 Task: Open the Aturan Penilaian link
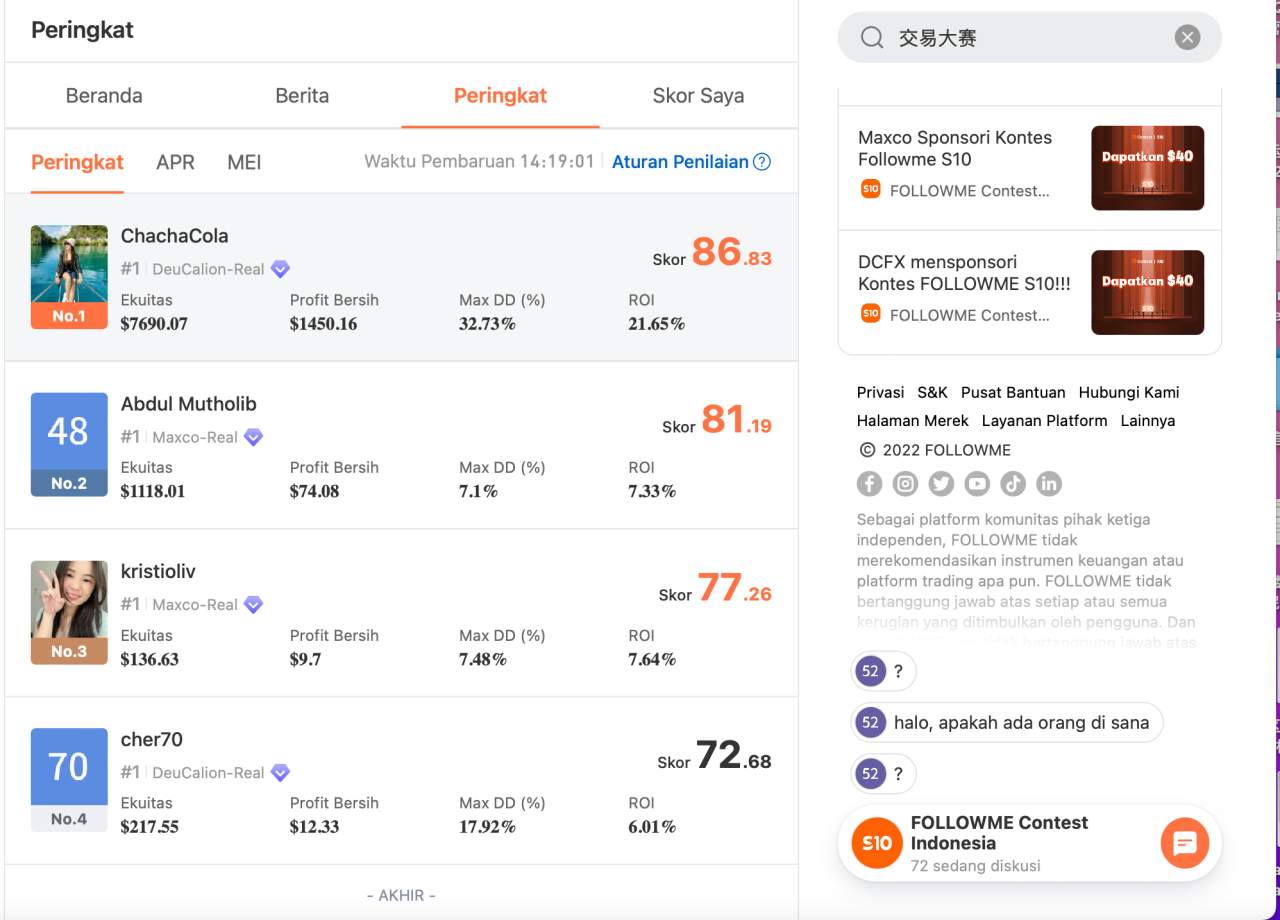click(680, 162)
